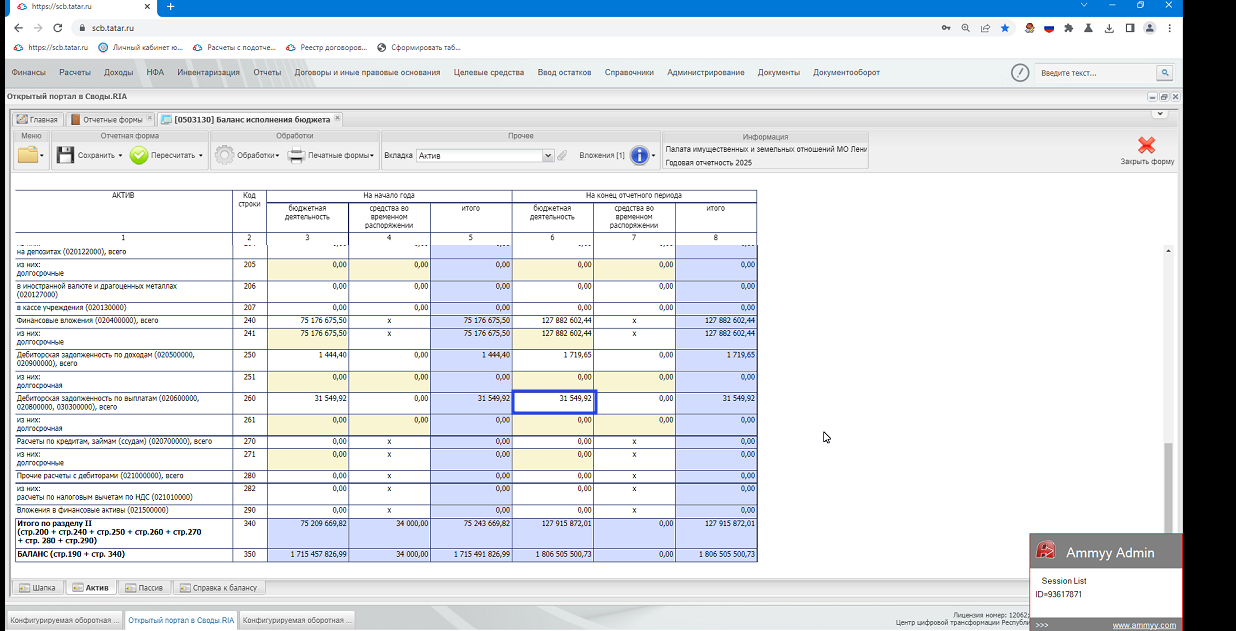Open the Меню folder dropdown
The width and height of the screenshot is (1236, 631).
pyautogui.click(x=30, y=155)
